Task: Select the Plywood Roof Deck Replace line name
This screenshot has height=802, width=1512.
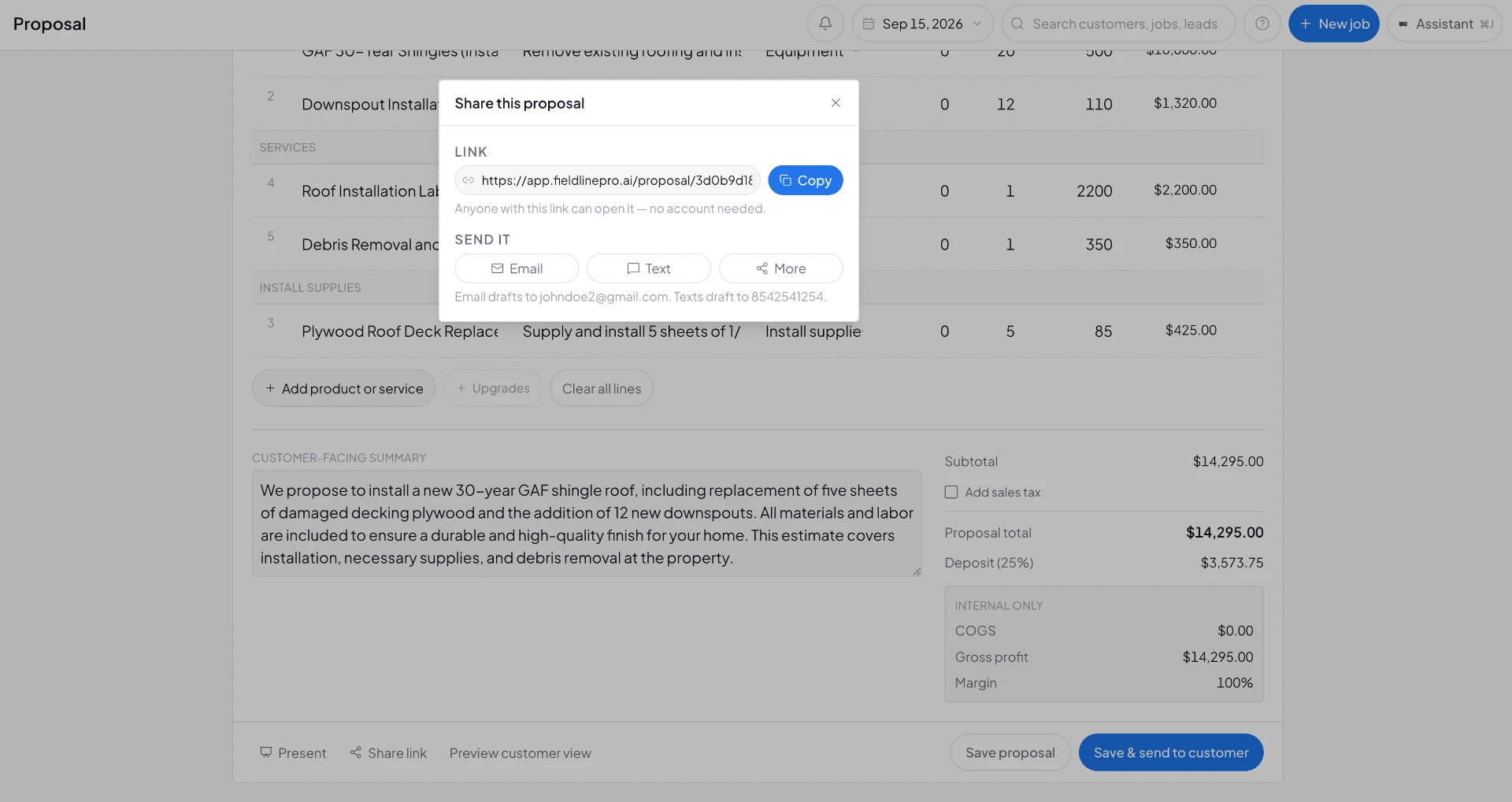Action: click(x=400, y=331)
